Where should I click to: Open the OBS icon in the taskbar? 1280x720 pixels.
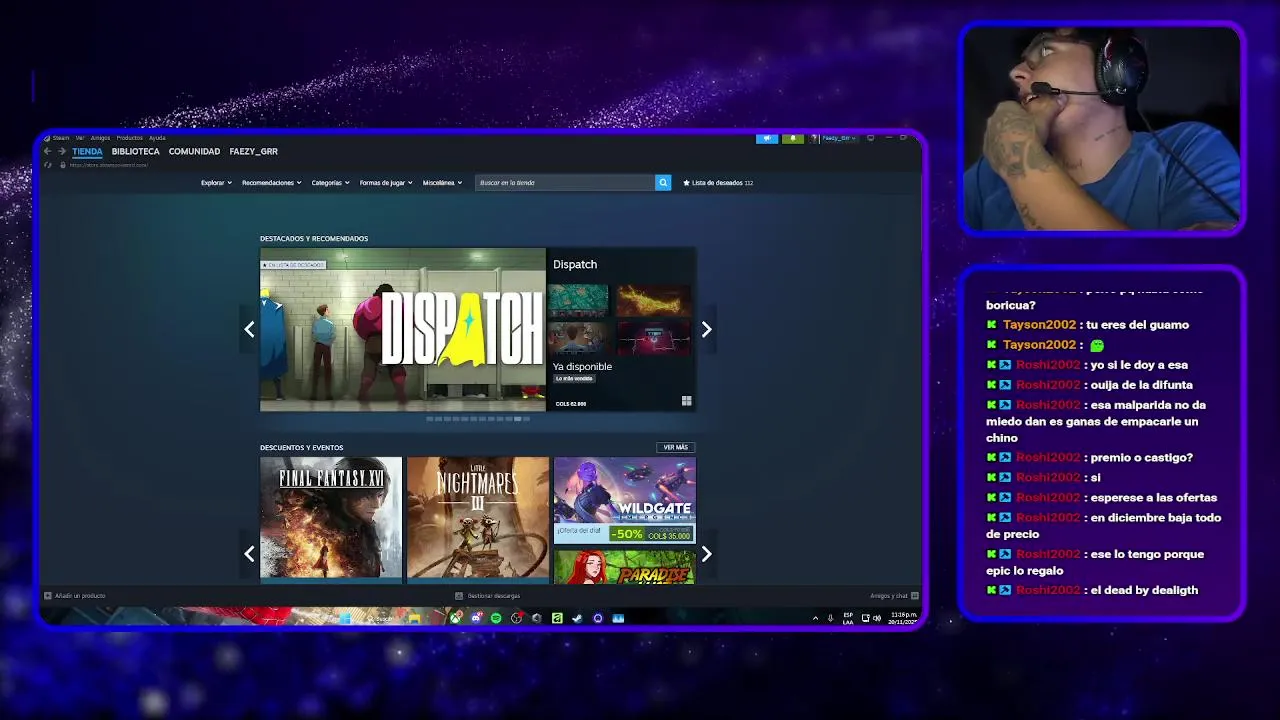click(x=516, y=618)
